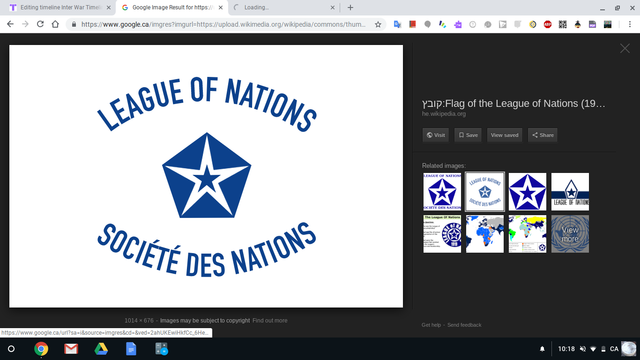Share this image result
This screenshot has width=640, height=360.
[542, 135]
